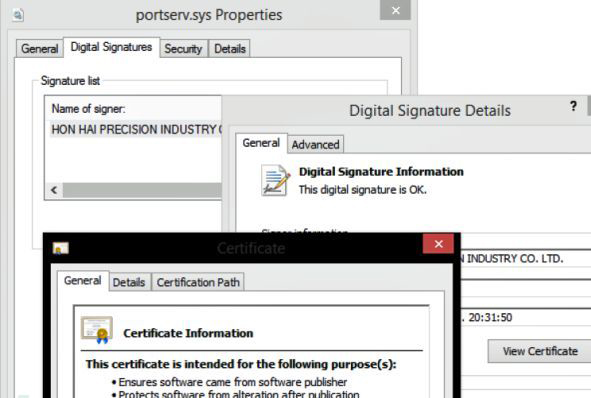Open the Details tab in Properties

tap(230, 49)
